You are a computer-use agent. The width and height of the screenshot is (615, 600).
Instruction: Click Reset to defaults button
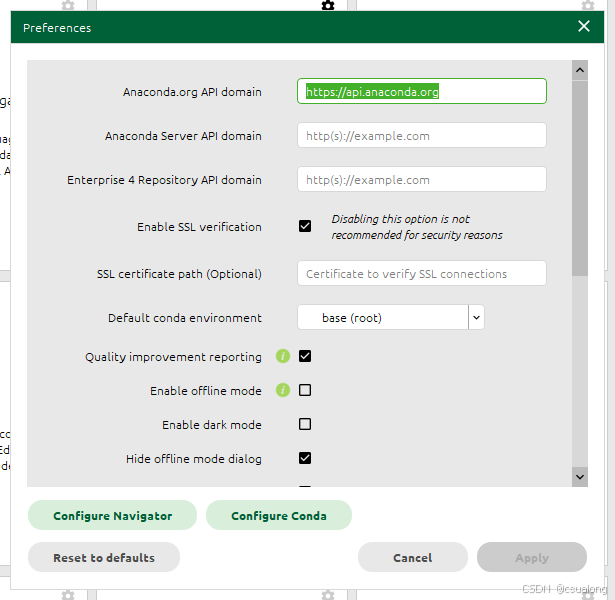[104, 557]
